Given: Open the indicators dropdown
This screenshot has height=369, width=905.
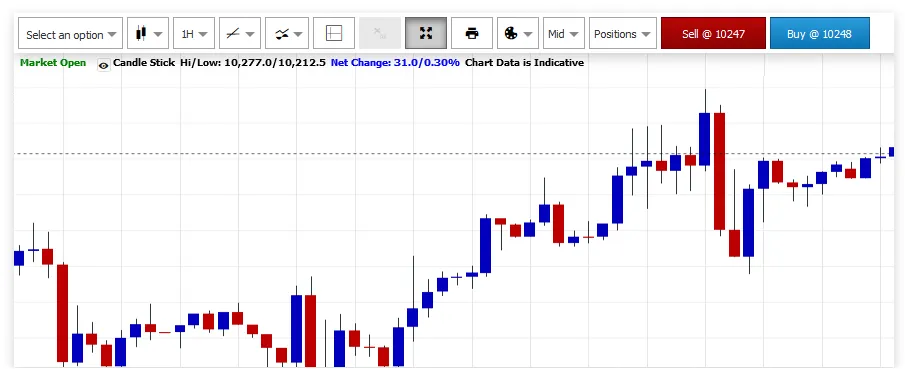Looking at the screenshot, I should [287, 33].
